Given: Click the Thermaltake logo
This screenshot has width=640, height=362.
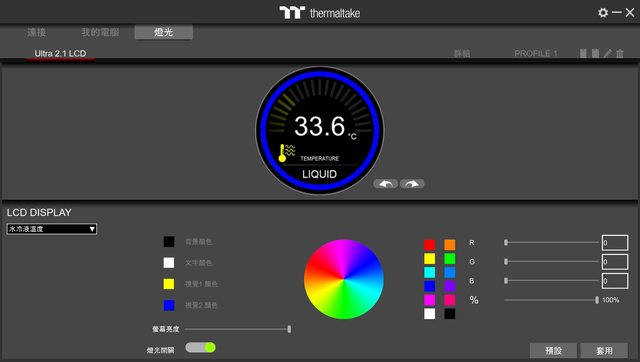Looking at the screenshot, I should point(320,13).
